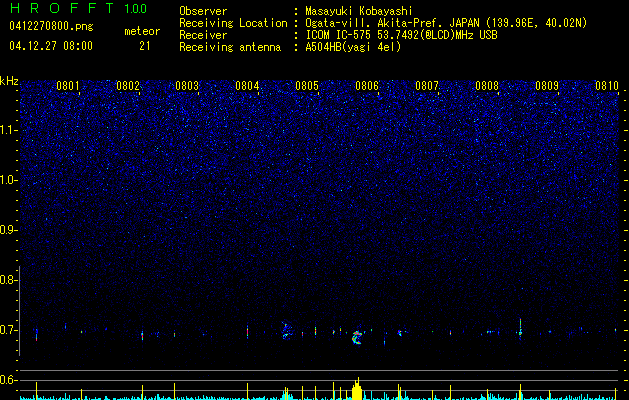Click the 0810 time marker
This screenshot has width=629, height=400.
pyautogui.click(x=607, y=86)
